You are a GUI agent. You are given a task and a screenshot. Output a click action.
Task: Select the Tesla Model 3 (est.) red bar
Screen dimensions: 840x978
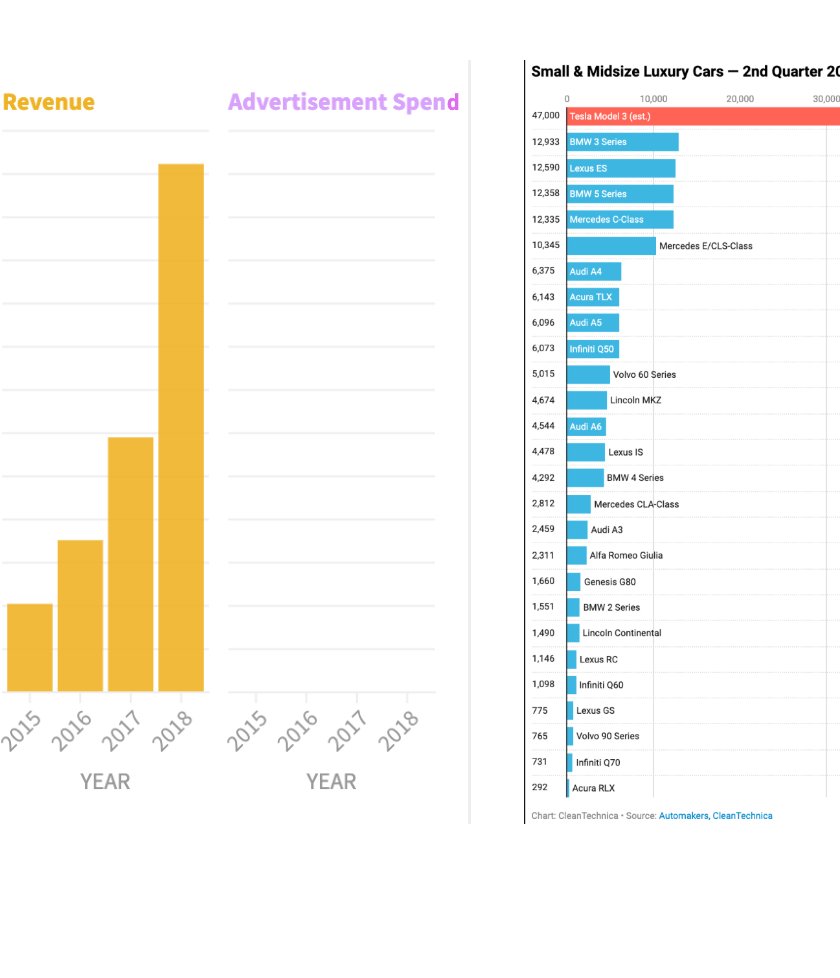(703, 117)
